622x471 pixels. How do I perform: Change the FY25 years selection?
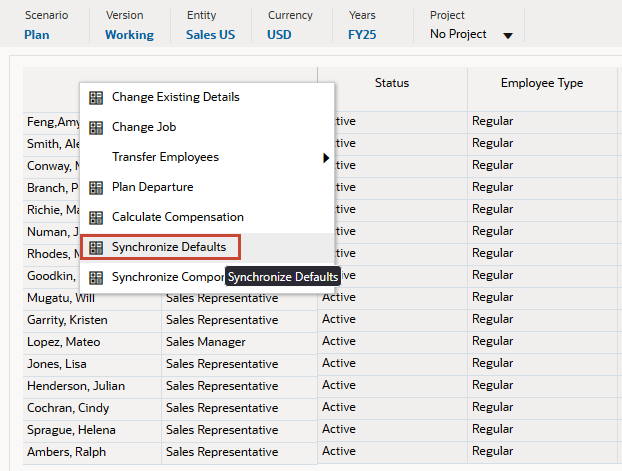[x=362, y=35]
